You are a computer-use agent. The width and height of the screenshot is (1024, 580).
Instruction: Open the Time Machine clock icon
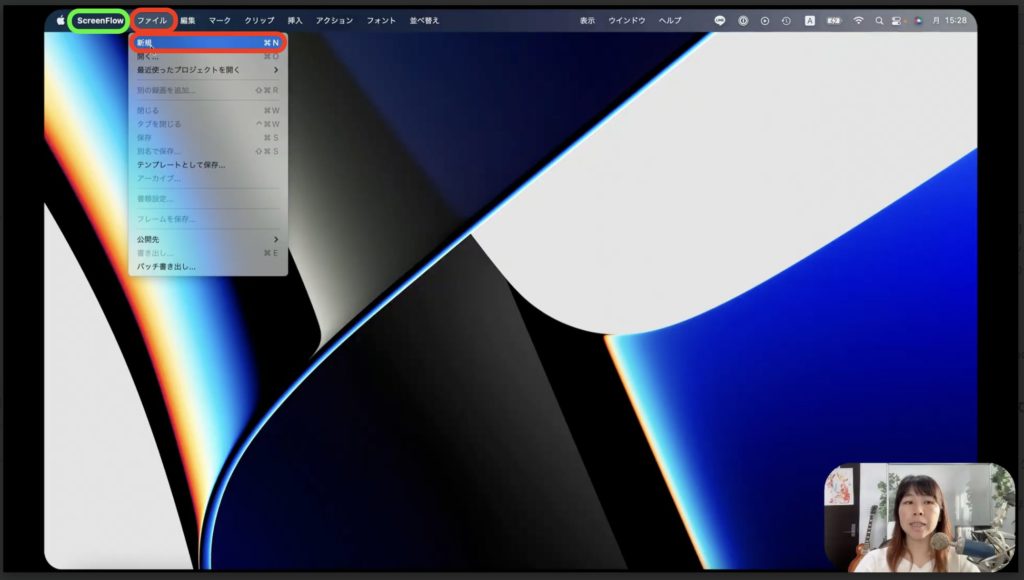pos(787,20)
